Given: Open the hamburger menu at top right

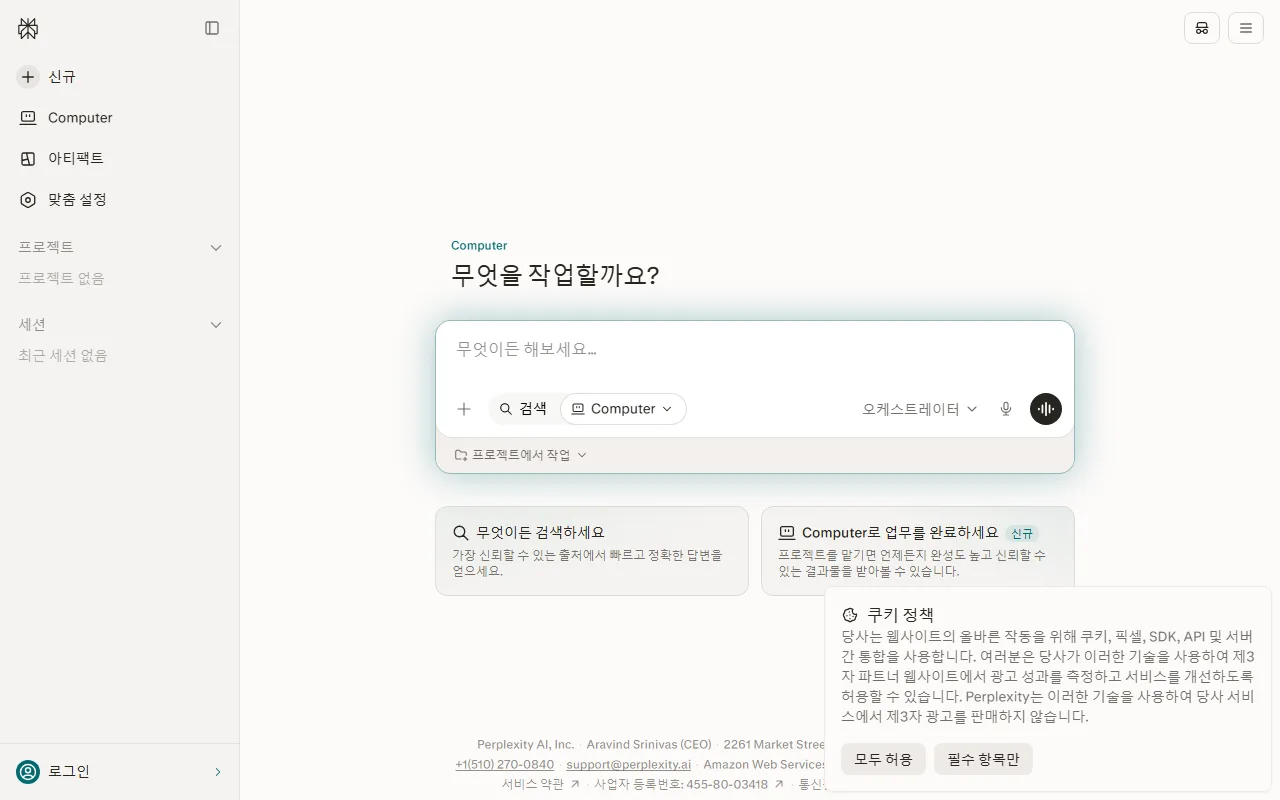Looking at the screenshot, I should [x=1246, y=28].
